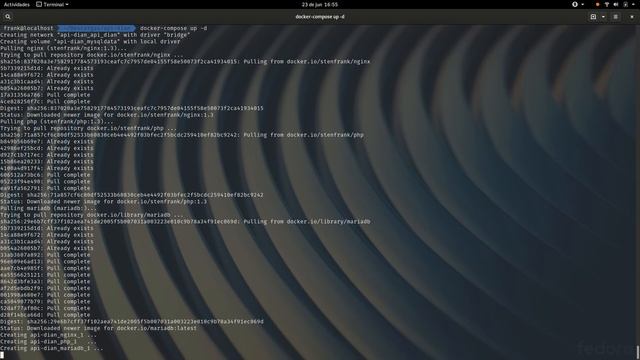The image size is (640, 360).
Task: Expand the accessibility dropdown arrow
Action: point(582,4)
